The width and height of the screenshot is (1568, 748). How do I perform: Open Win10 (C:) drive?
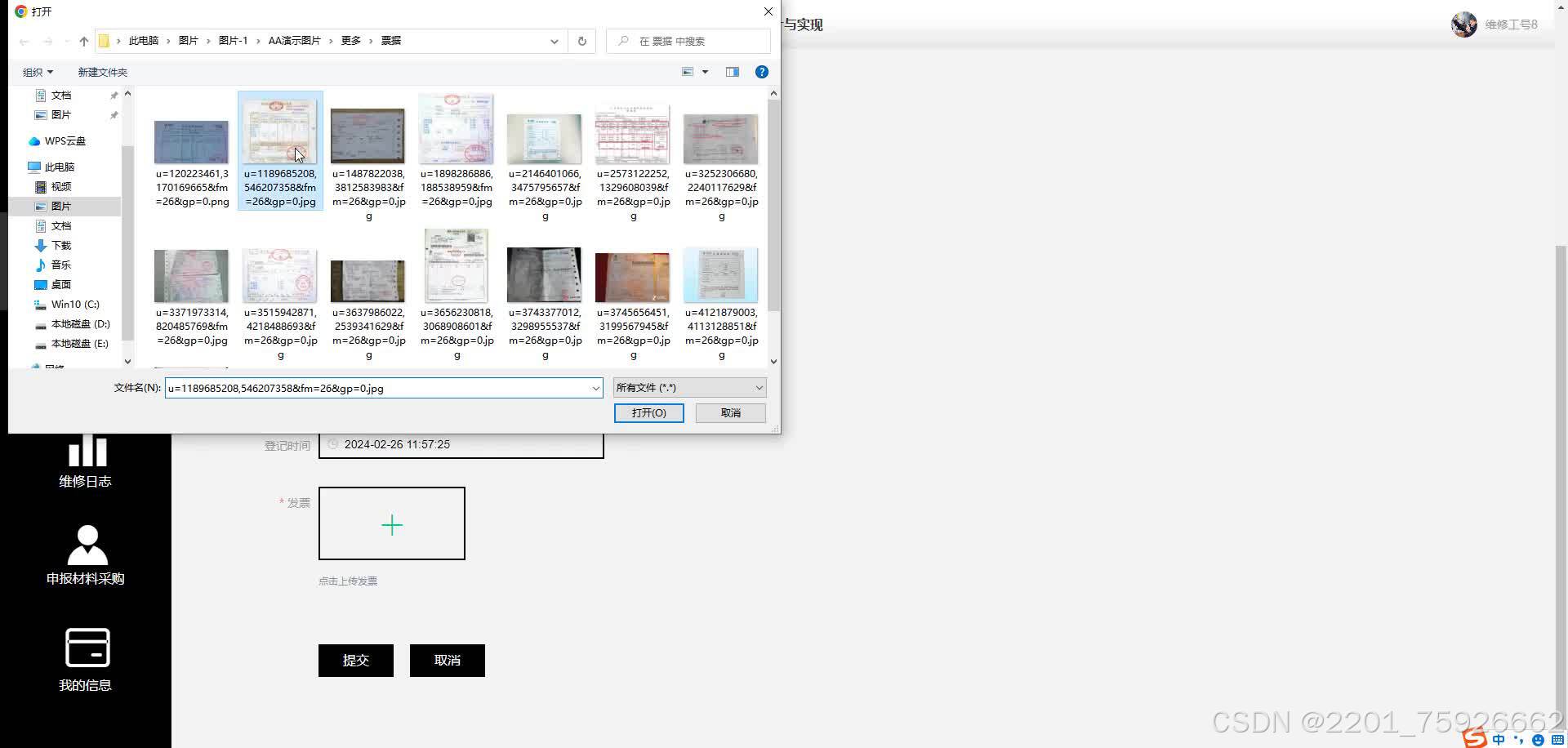coord(75,305)
